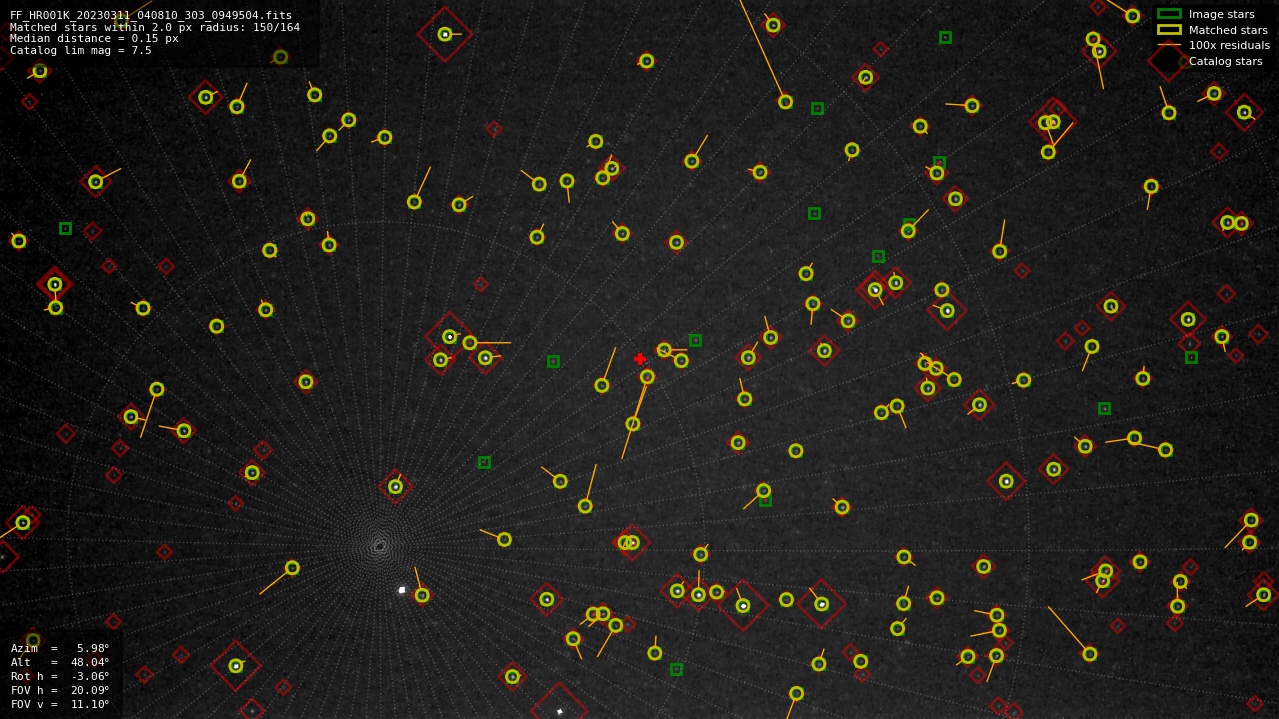This screenshot has height=719, width=1279.
Task: Click the orange 100x residuals legend line
Action: pyautogui.click(x=1169, y=45)
